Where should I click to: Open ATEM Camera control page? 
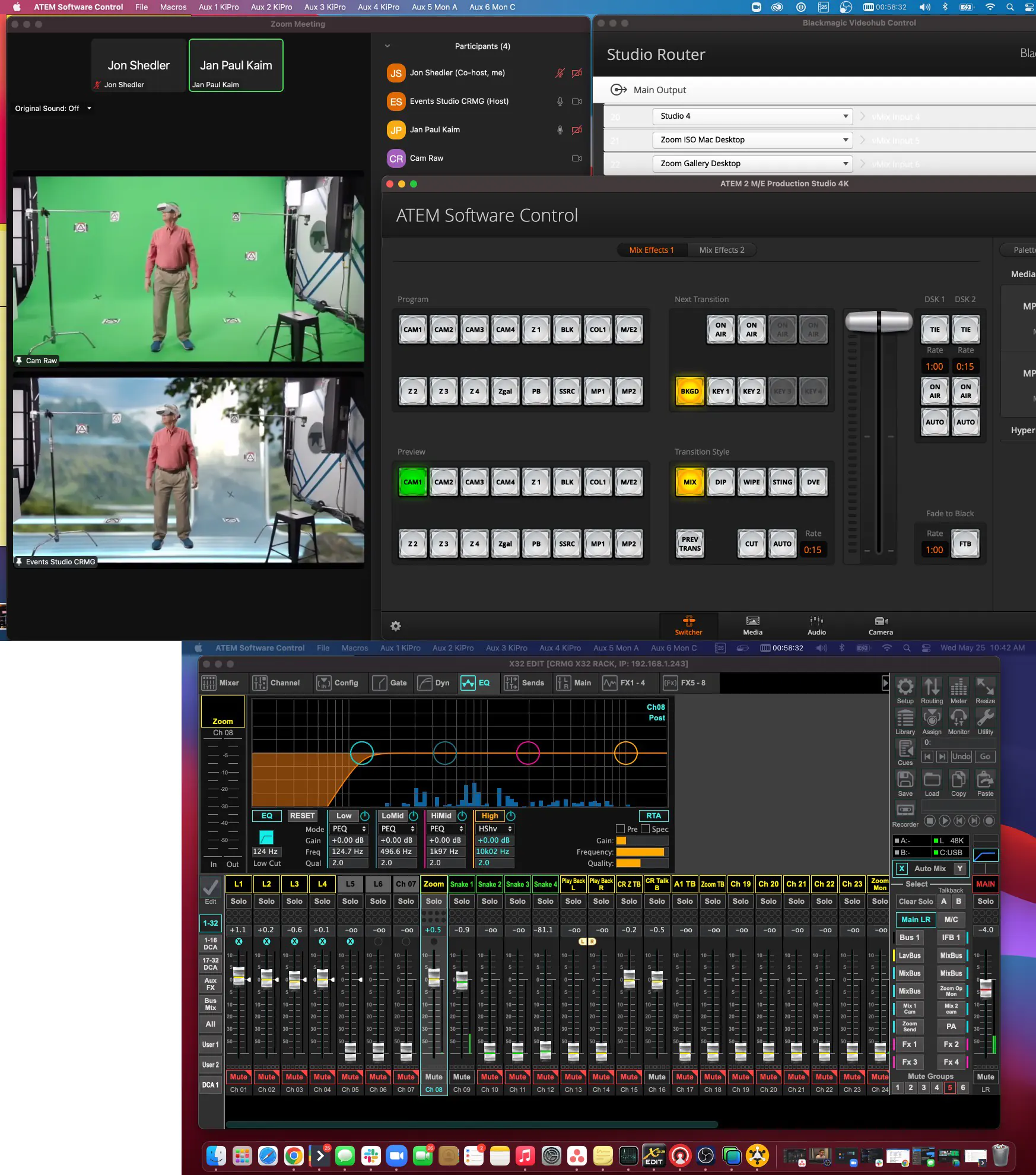point(881,625)
